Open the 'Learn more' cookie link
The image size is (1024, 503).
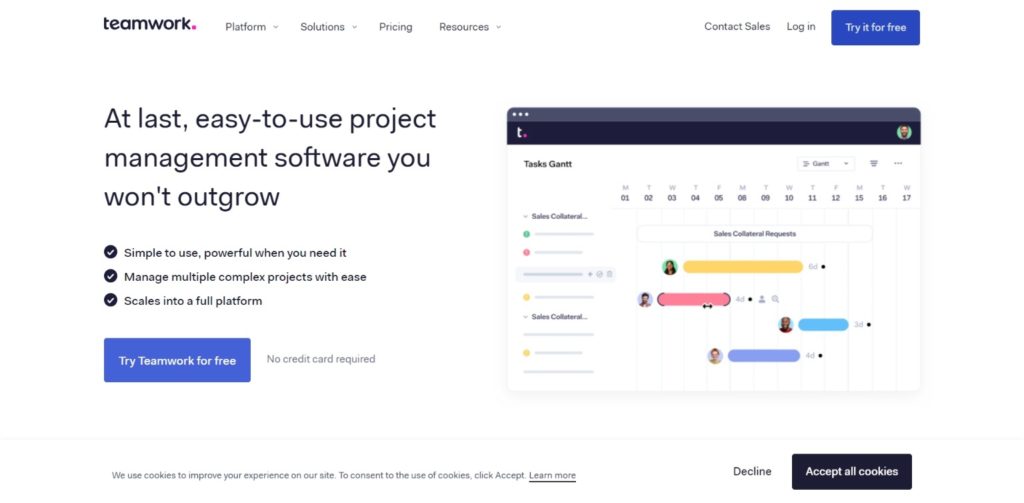[552, 476]
